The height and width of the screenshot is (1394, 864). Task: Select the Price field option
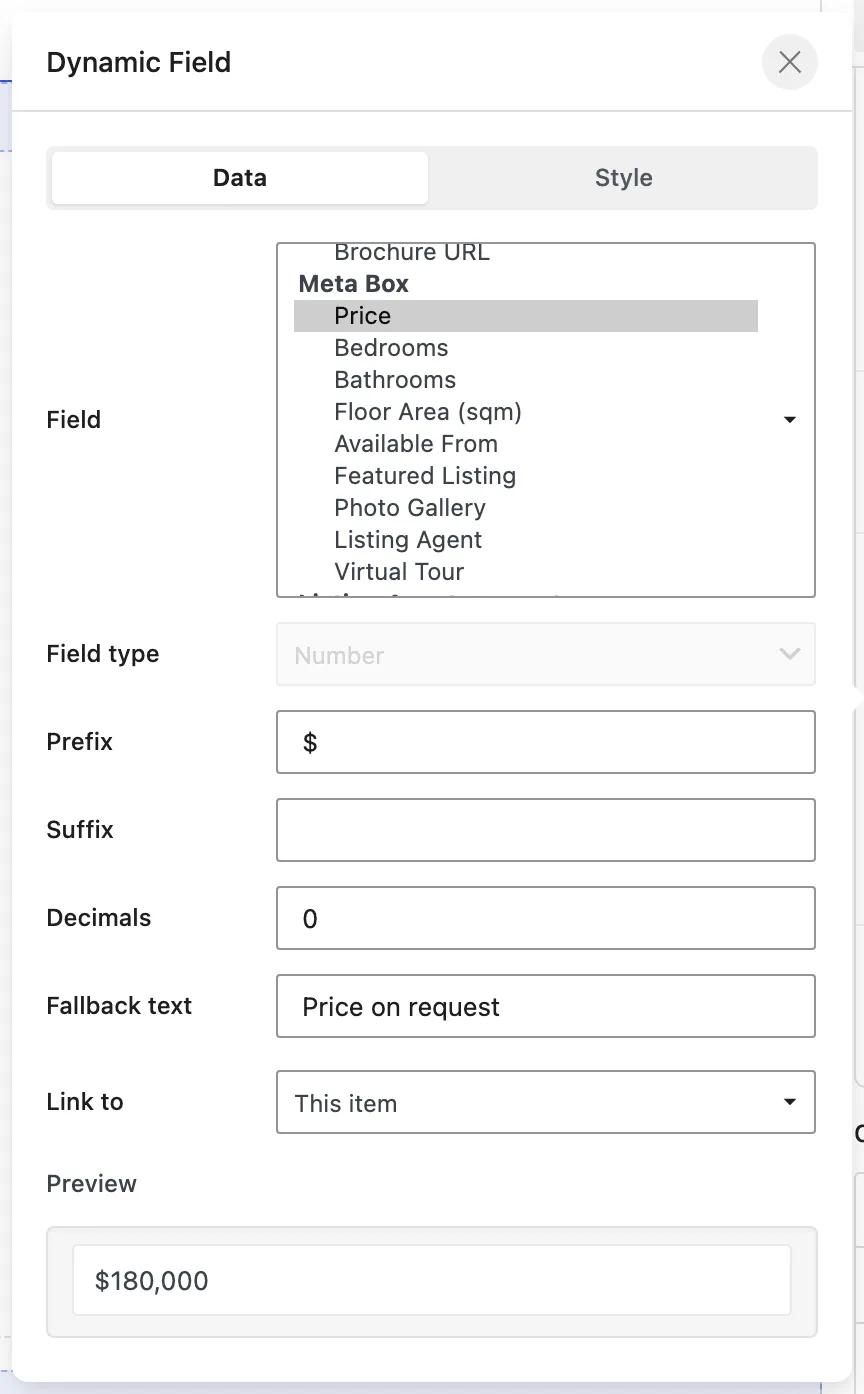click(526, 316)
